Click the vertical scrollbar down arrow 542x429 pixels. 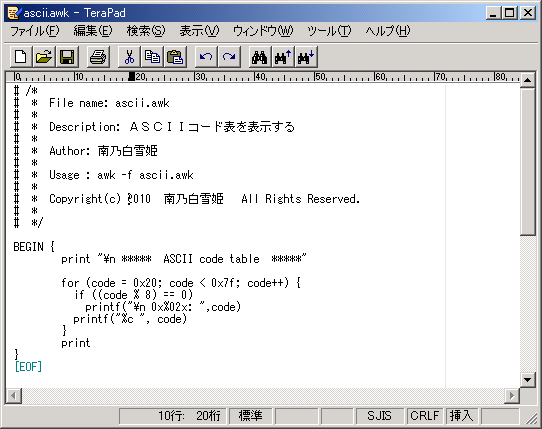(x=527, y=380)
